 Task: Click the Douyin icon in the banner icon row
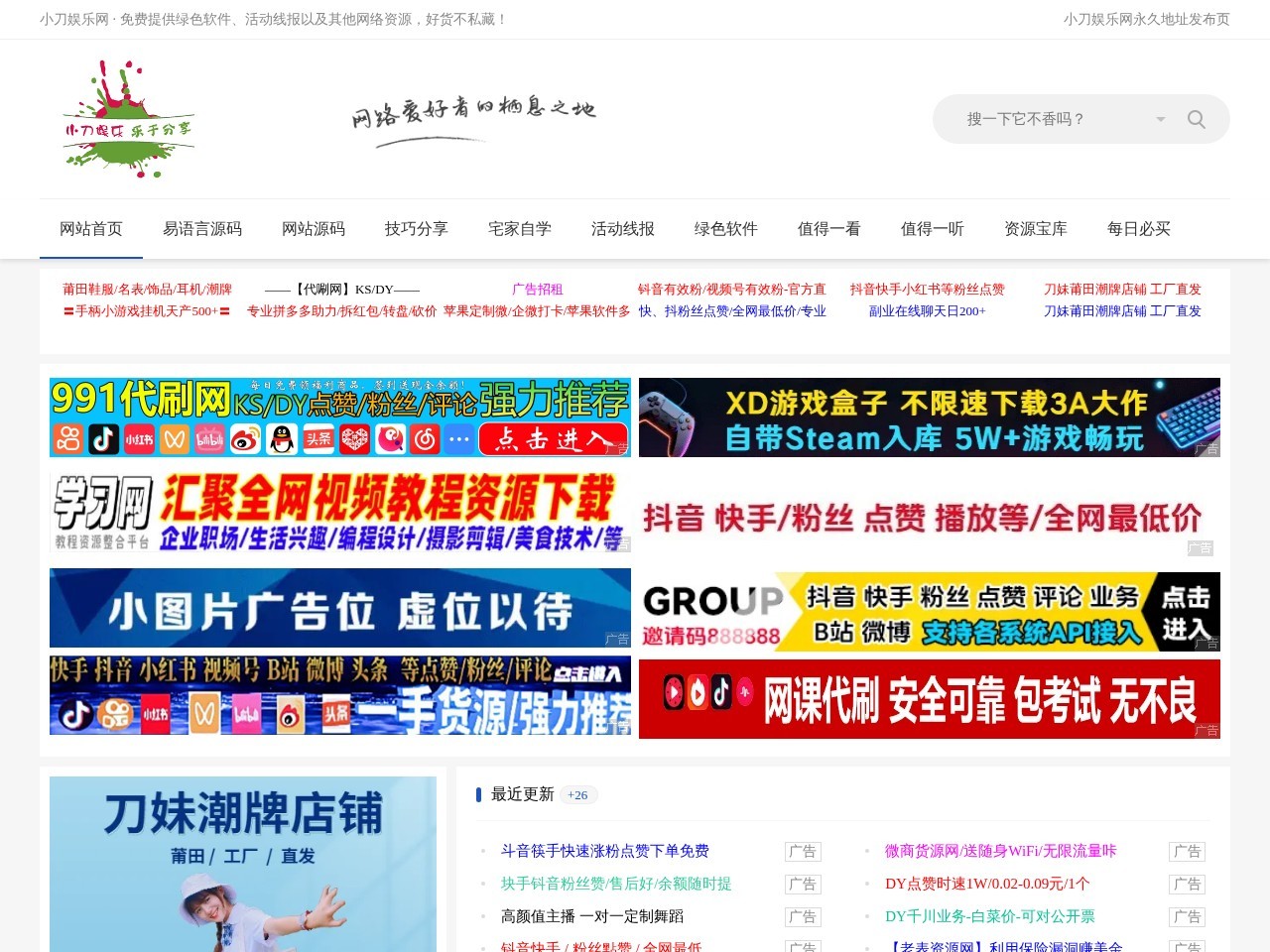[x=103, y=438]
